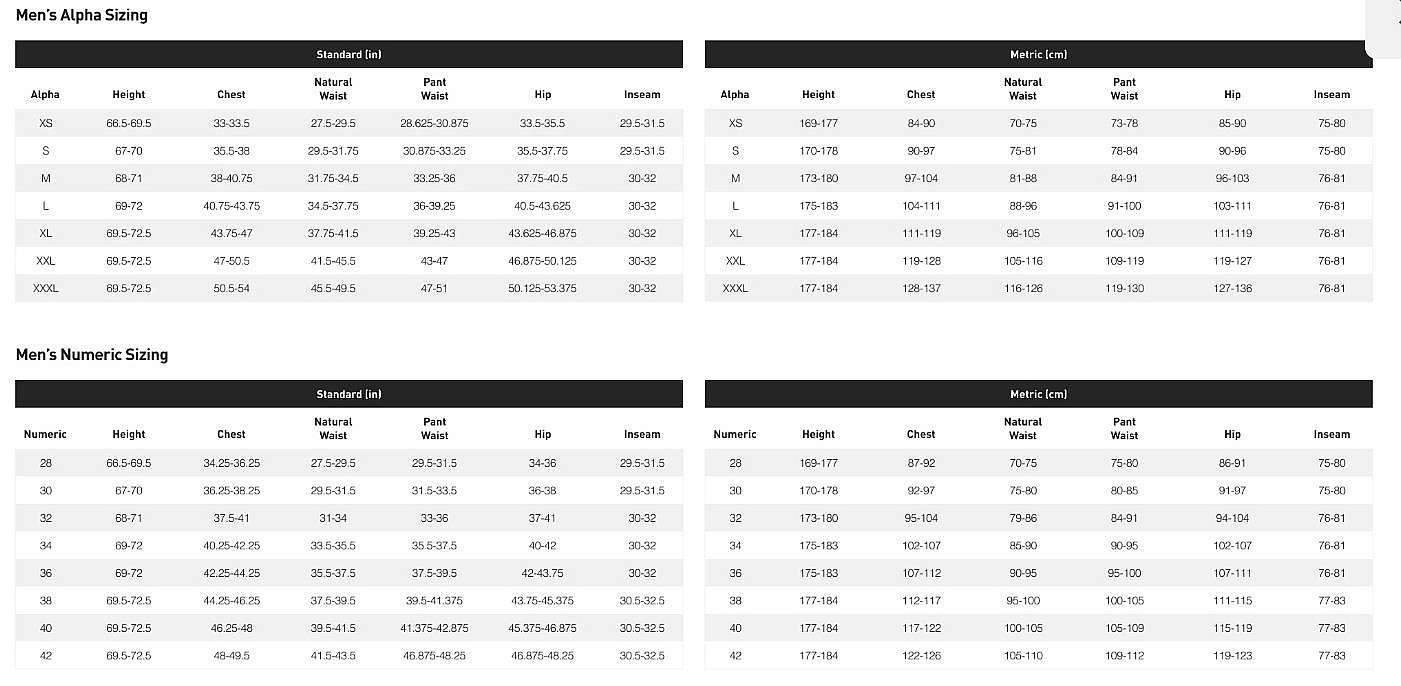Select the XXXL row label in Alpha Standard table

[46, 289]
